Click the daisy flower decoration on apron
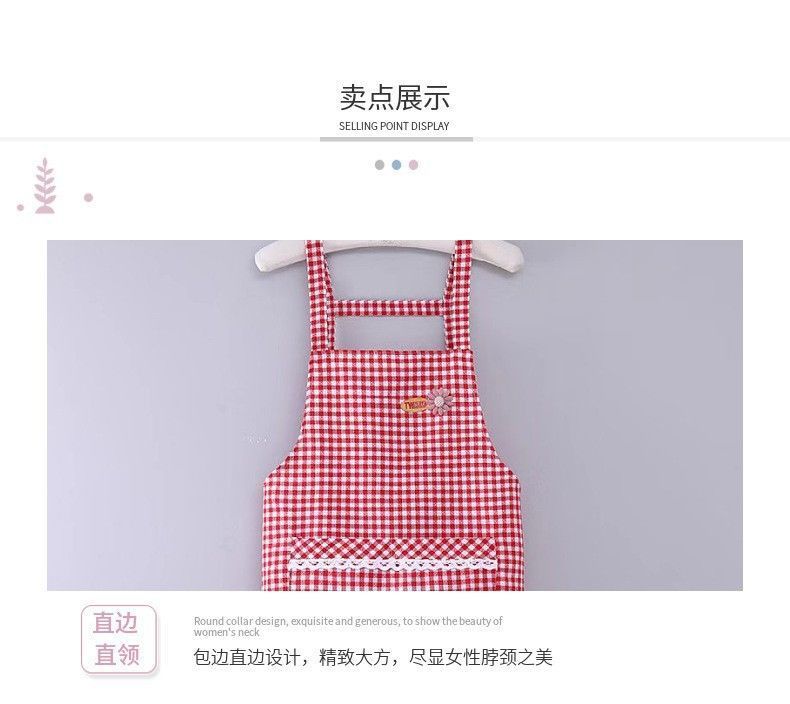This screenshot has width=790, height=704. click(x=439, y=401)
